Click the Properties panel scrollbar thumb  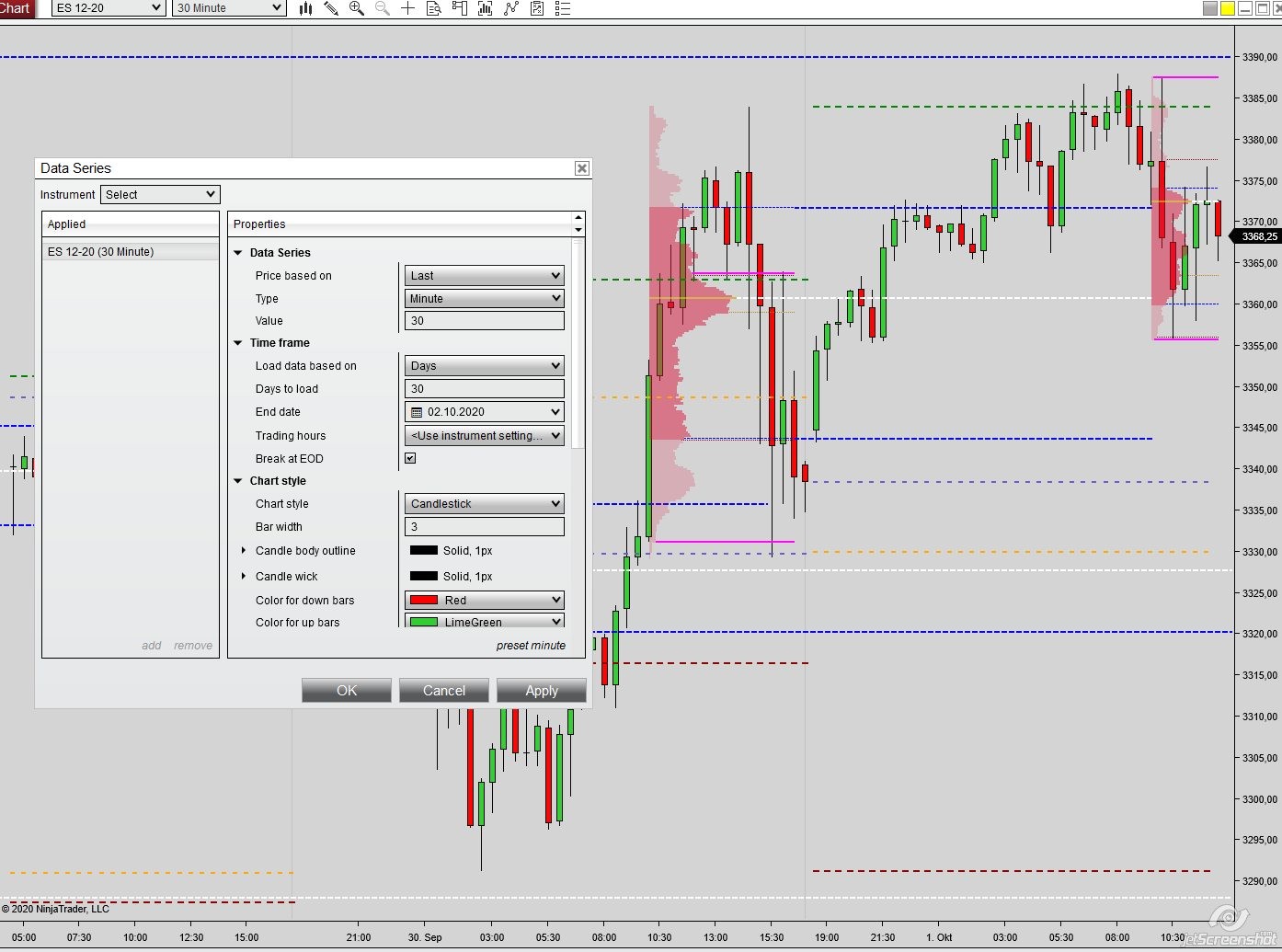tap(578, 345)
